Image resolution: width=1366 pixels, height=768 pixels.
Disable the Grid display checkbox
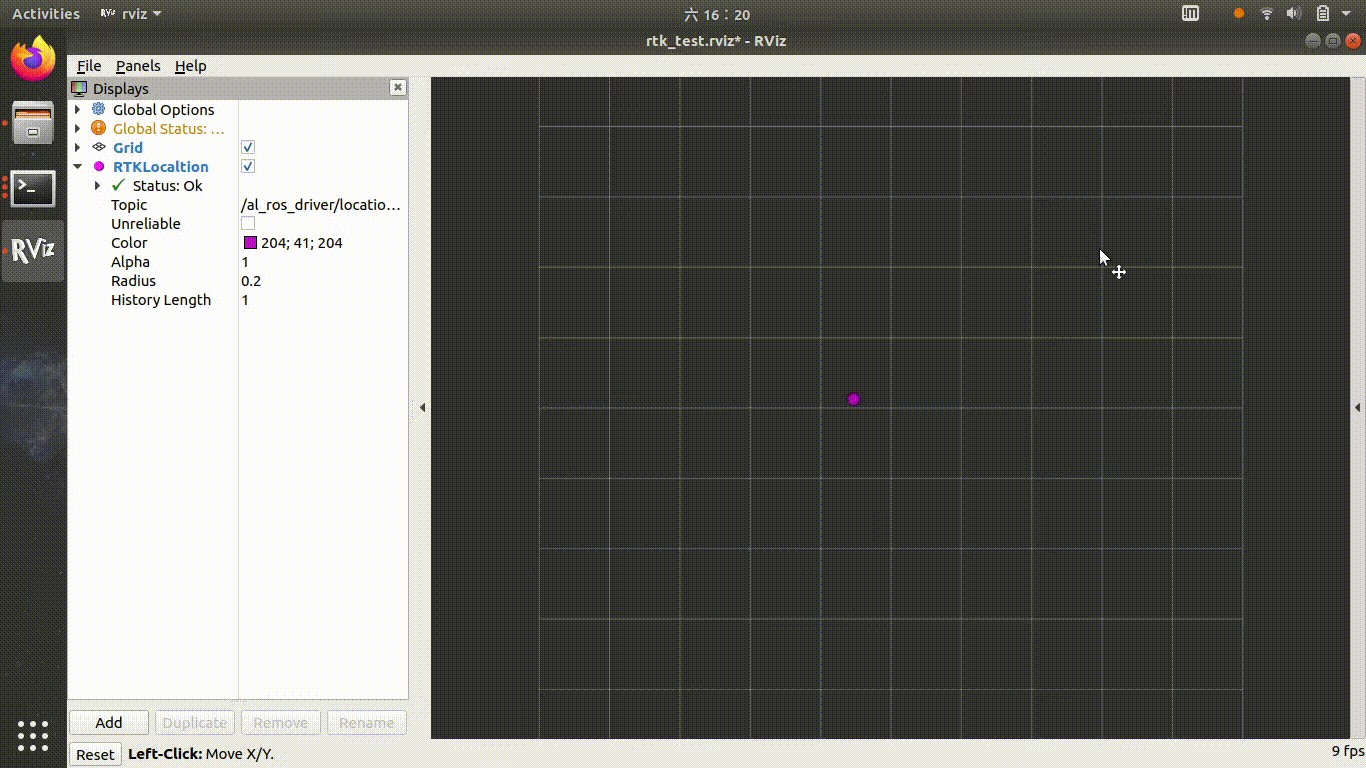tap(248, 148)
